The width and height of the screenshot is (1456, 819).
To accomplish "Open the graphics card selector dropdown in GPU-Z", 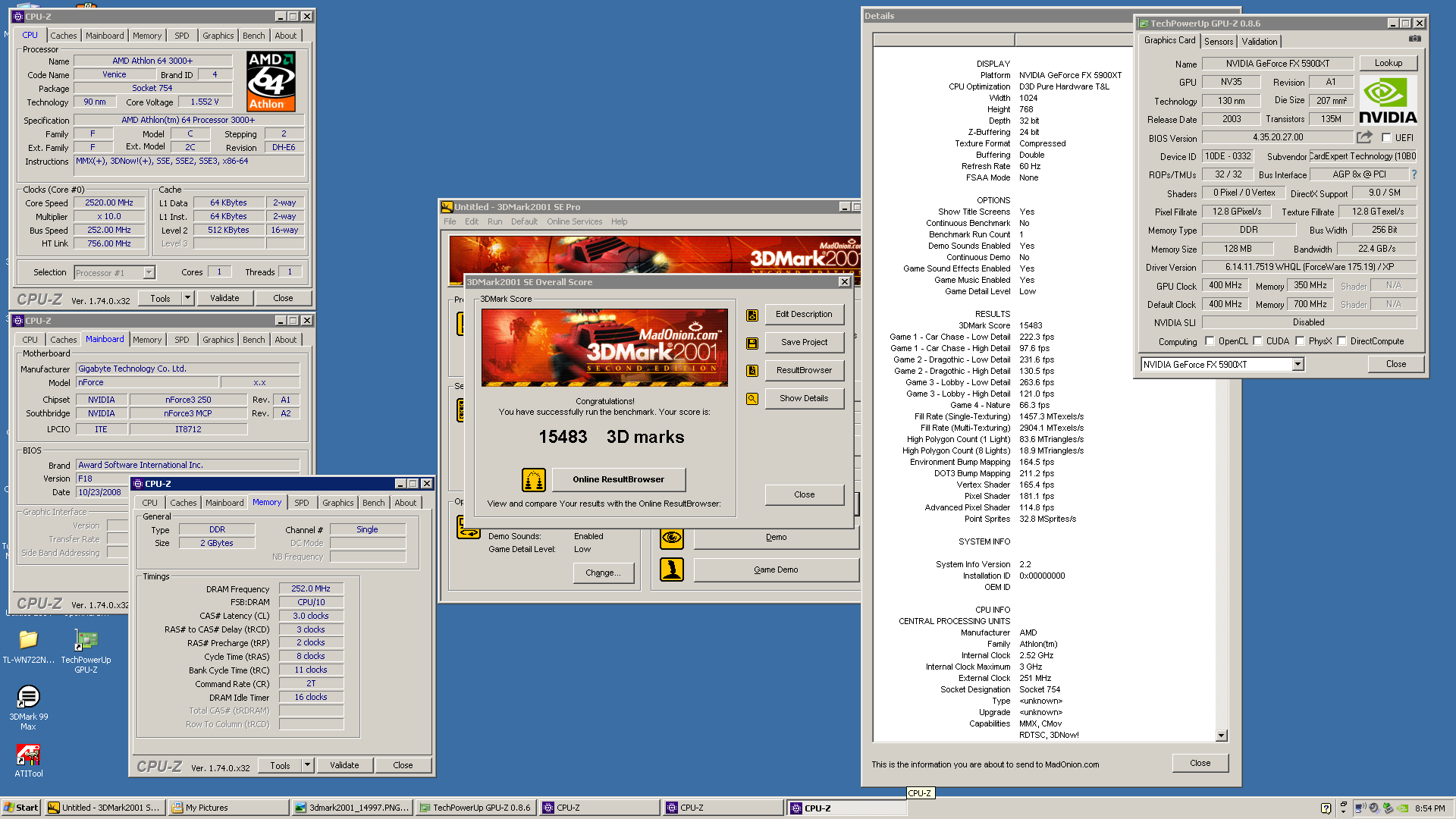I will [x=1298, y=365].
